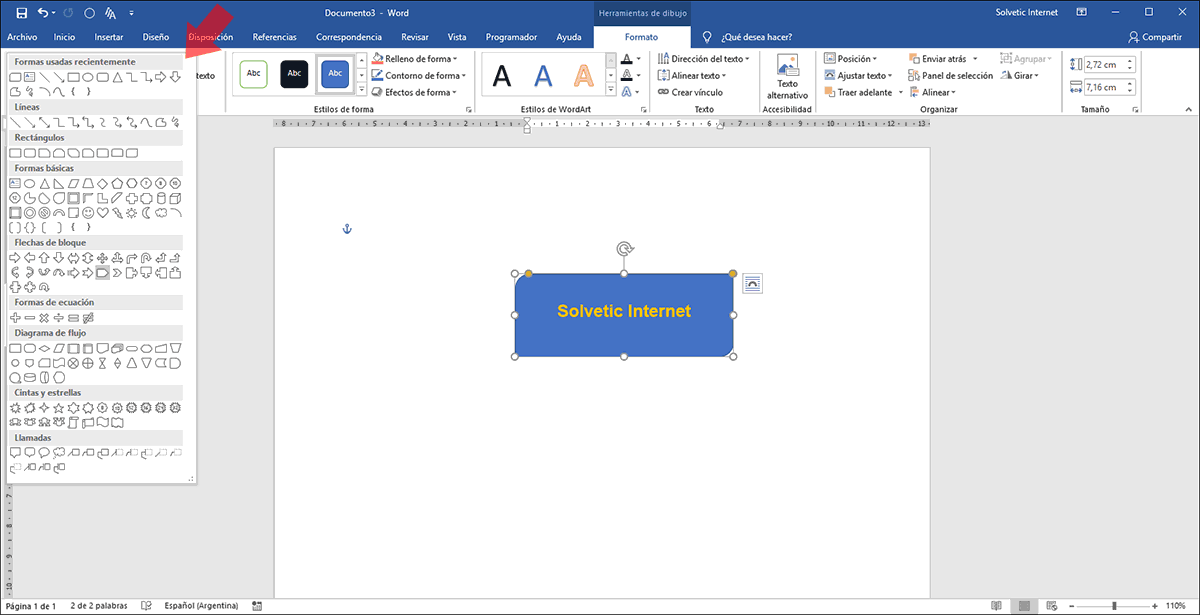Select the five-point star in Cintas y estrellas
This screenshot has width=1200, height=615.
[59, 408]
